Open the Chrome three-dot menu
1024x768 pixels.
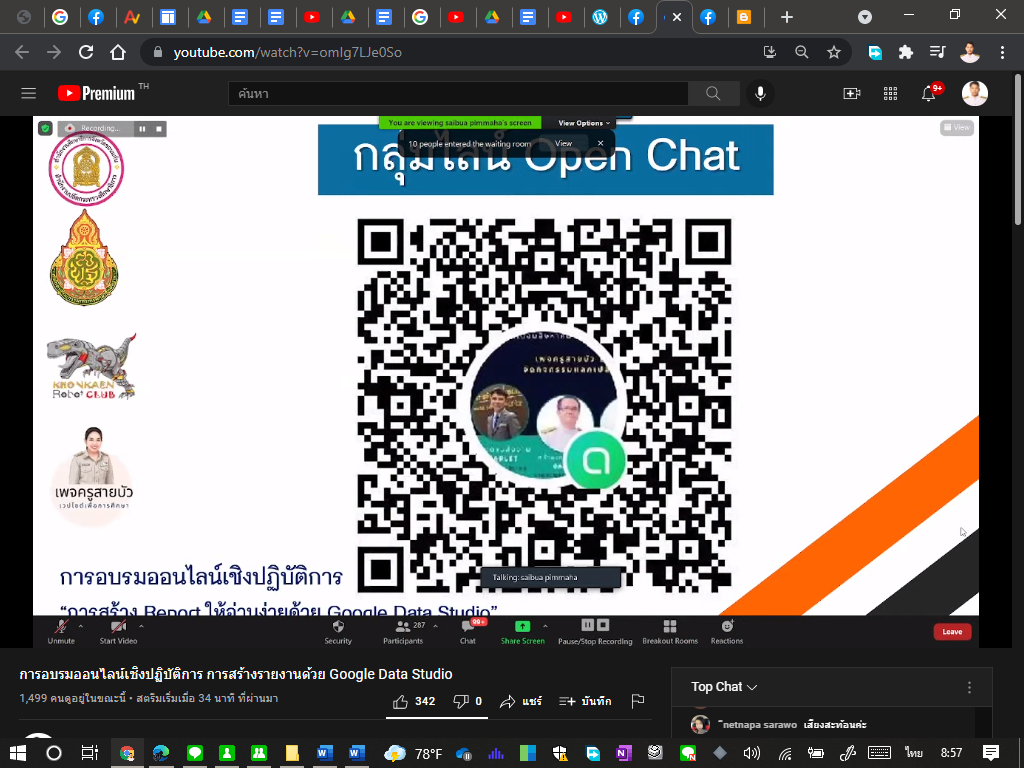[x=1002, y=52]
